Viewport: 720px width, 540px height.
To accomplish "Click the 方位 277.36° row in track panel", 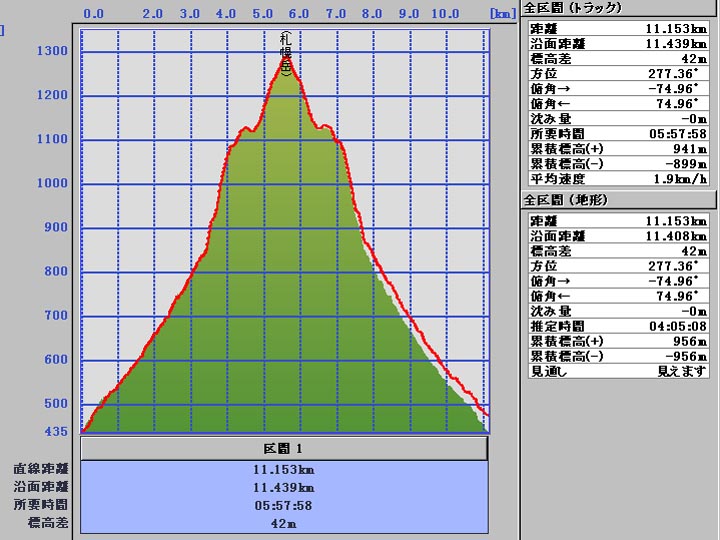I will (x=617, y=73).
